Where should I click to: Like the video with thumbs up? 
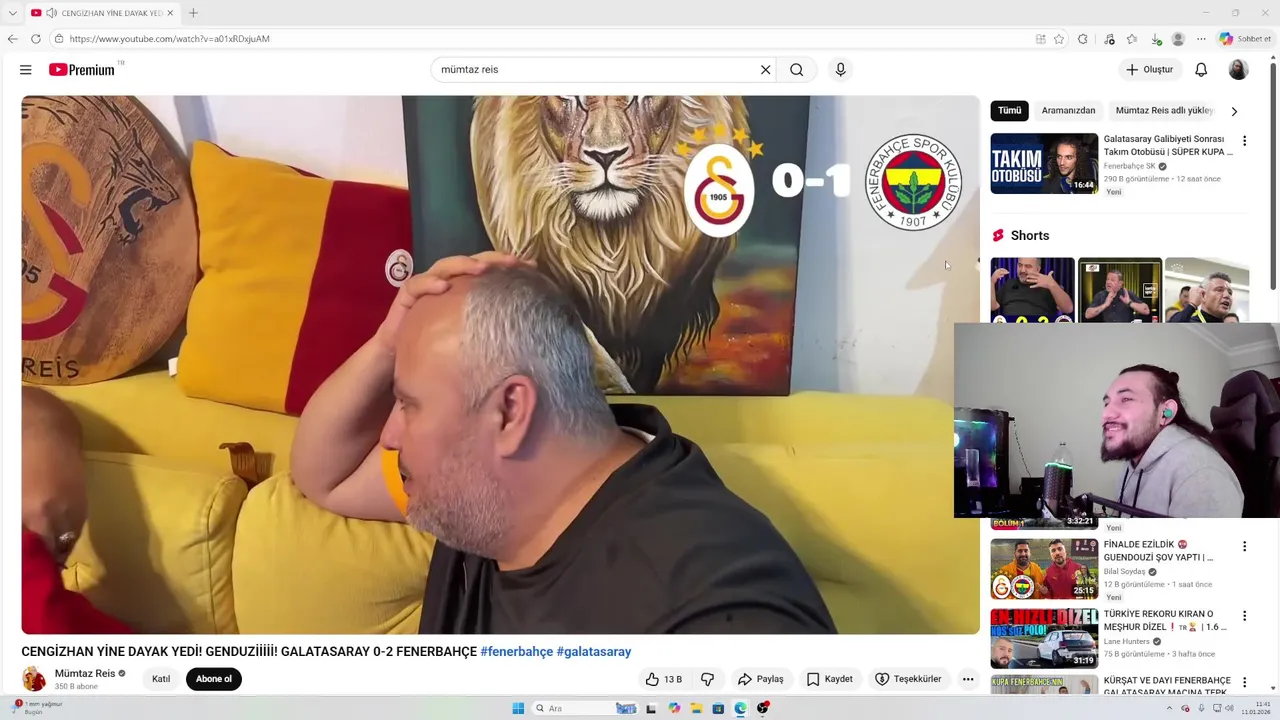click(664, 679)
